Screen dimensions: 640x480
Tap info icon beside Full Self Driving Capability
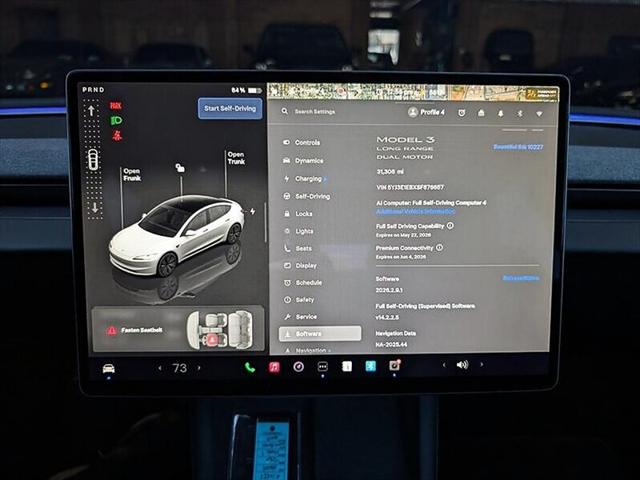(x=450, y=225)
